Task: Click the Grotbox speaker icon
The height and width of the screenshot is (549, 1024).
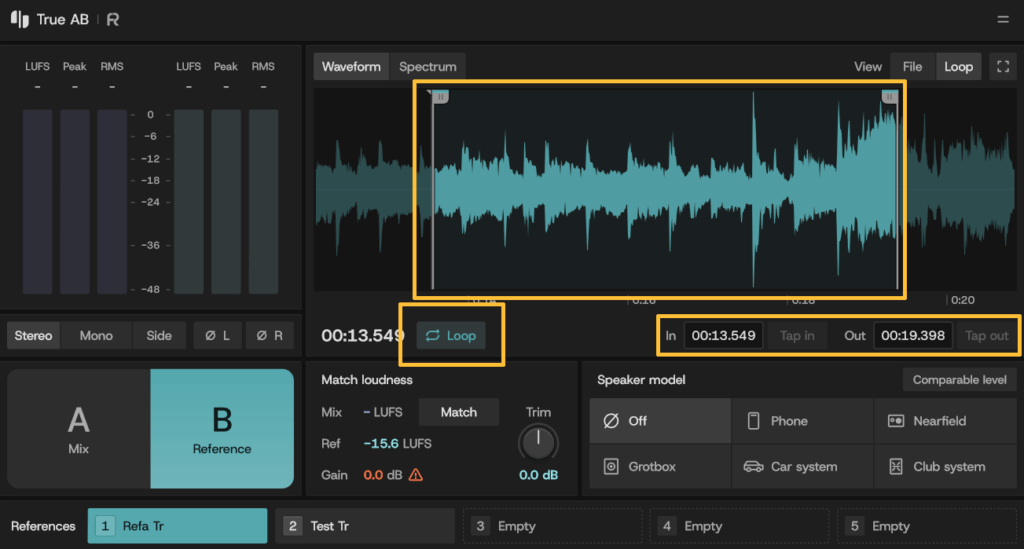Action: click(611, 467)
